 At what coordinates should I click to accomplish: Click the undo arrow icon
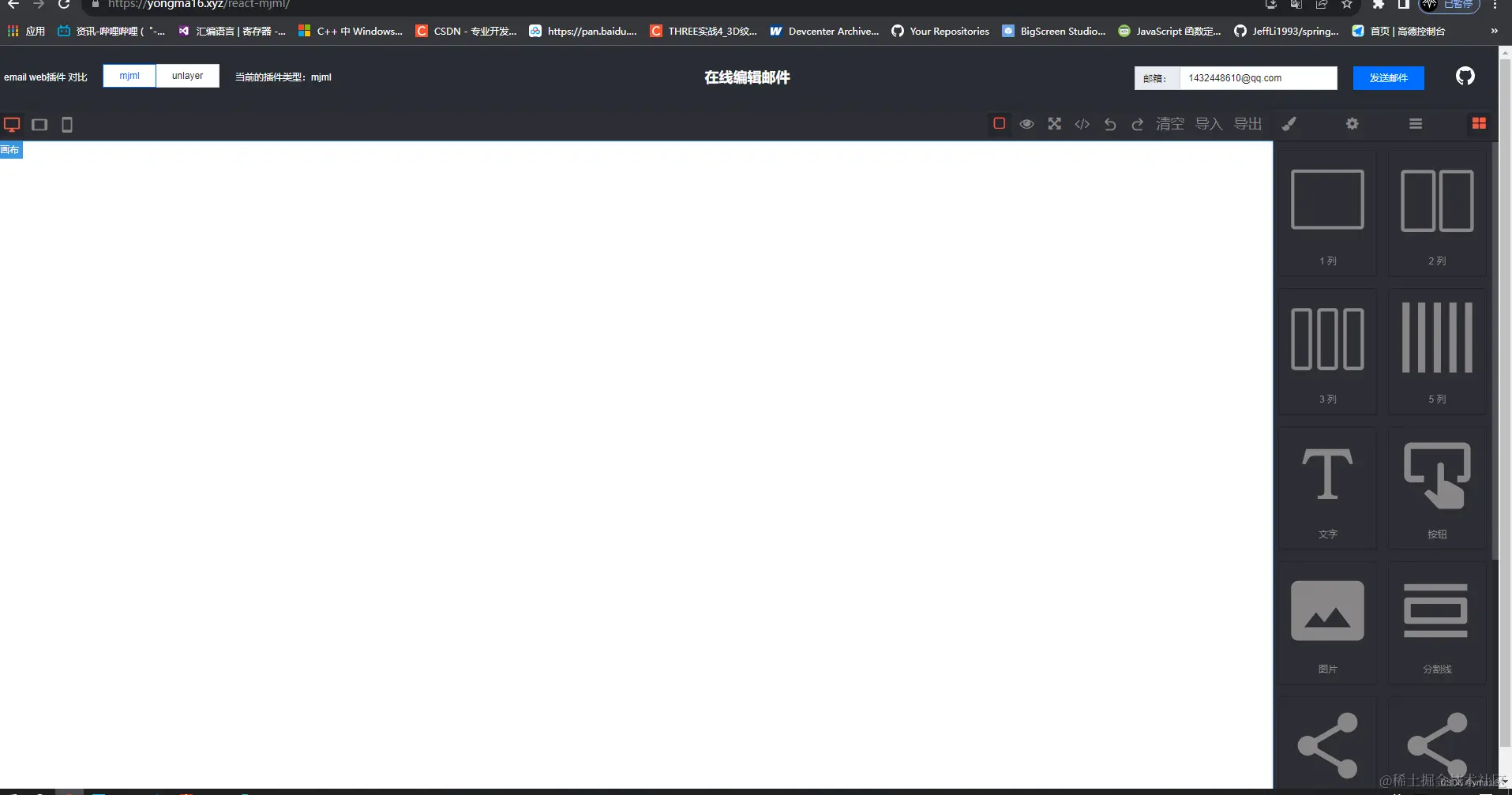coord(1109,124)
